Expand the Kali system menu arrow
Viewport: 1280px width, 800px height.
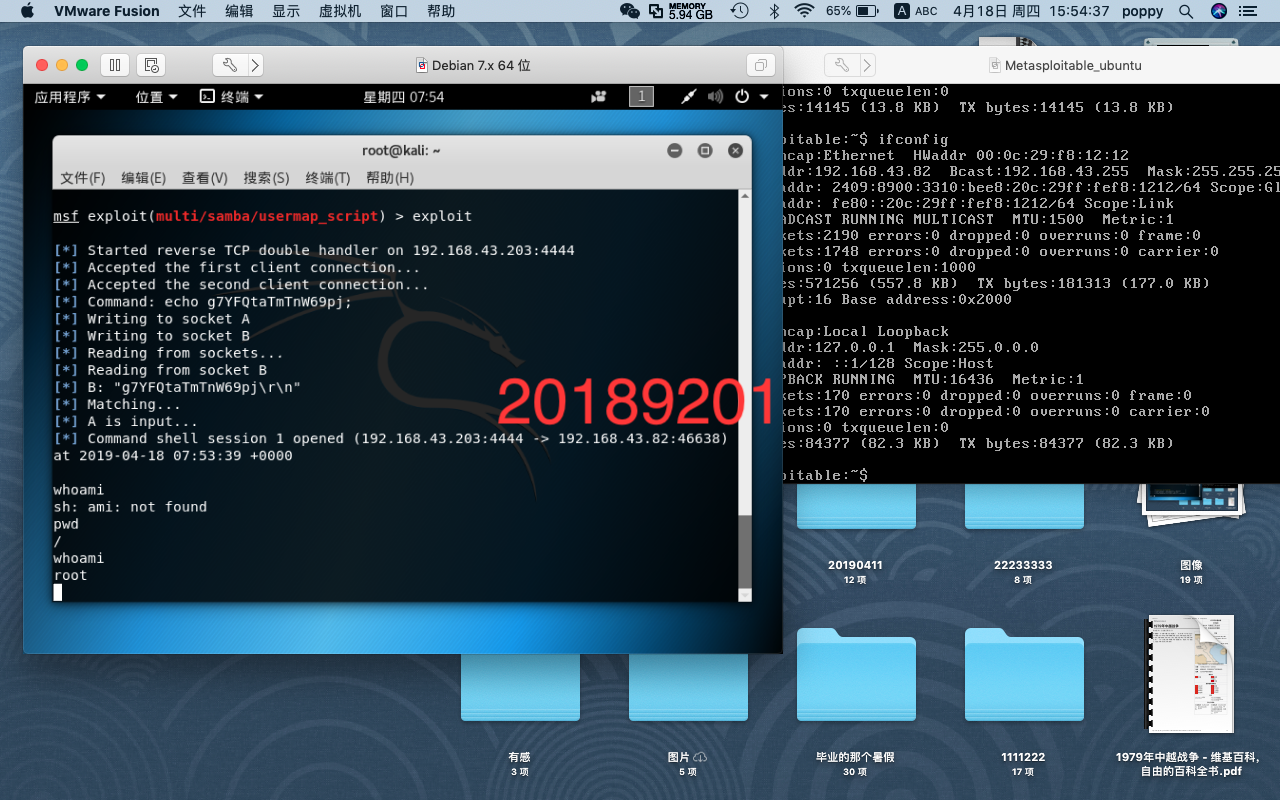coord(764,97)
